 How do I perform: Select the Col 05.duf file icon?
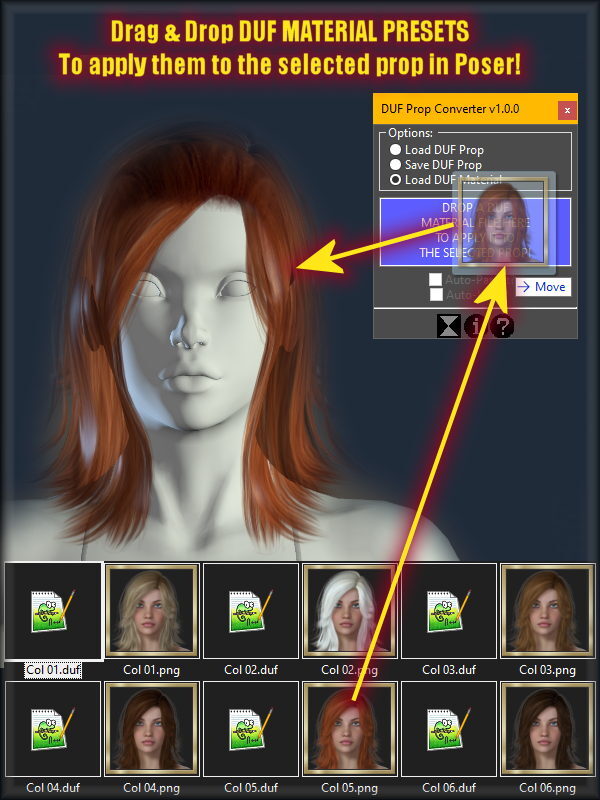(251, 729)
